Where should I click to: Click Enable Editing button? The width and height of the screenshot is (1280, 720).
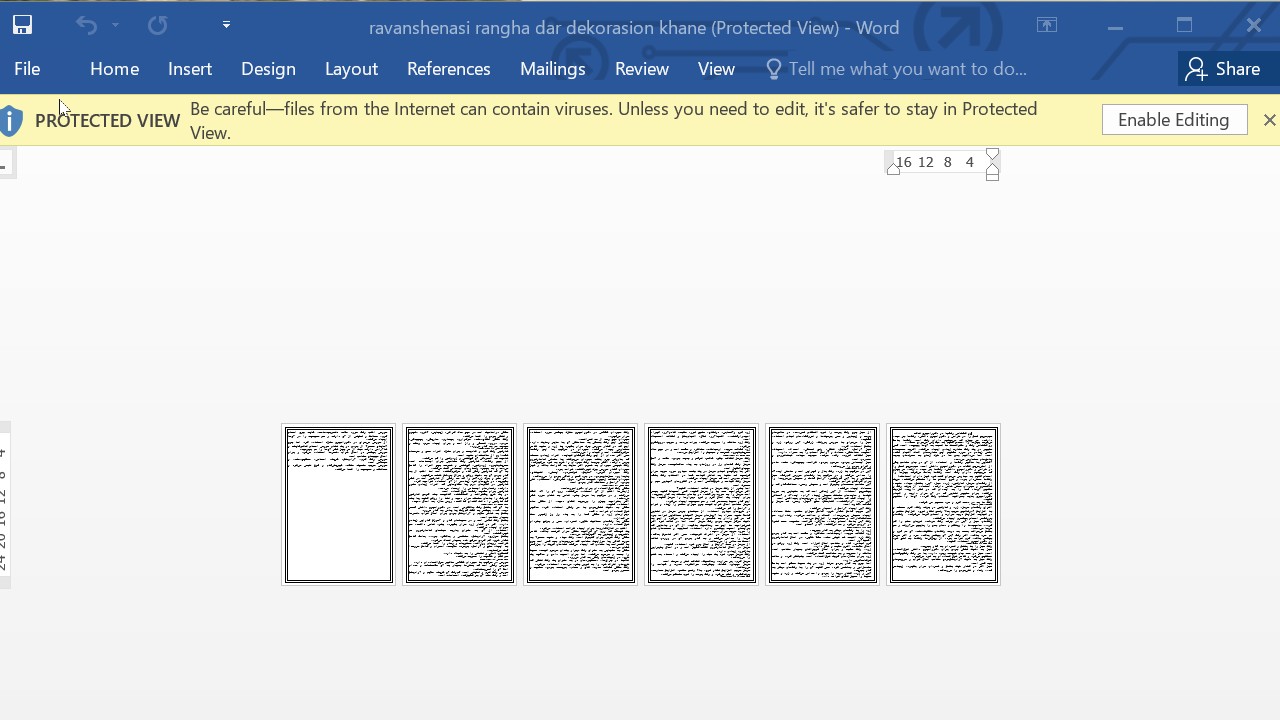click(x=1174, y=120)
